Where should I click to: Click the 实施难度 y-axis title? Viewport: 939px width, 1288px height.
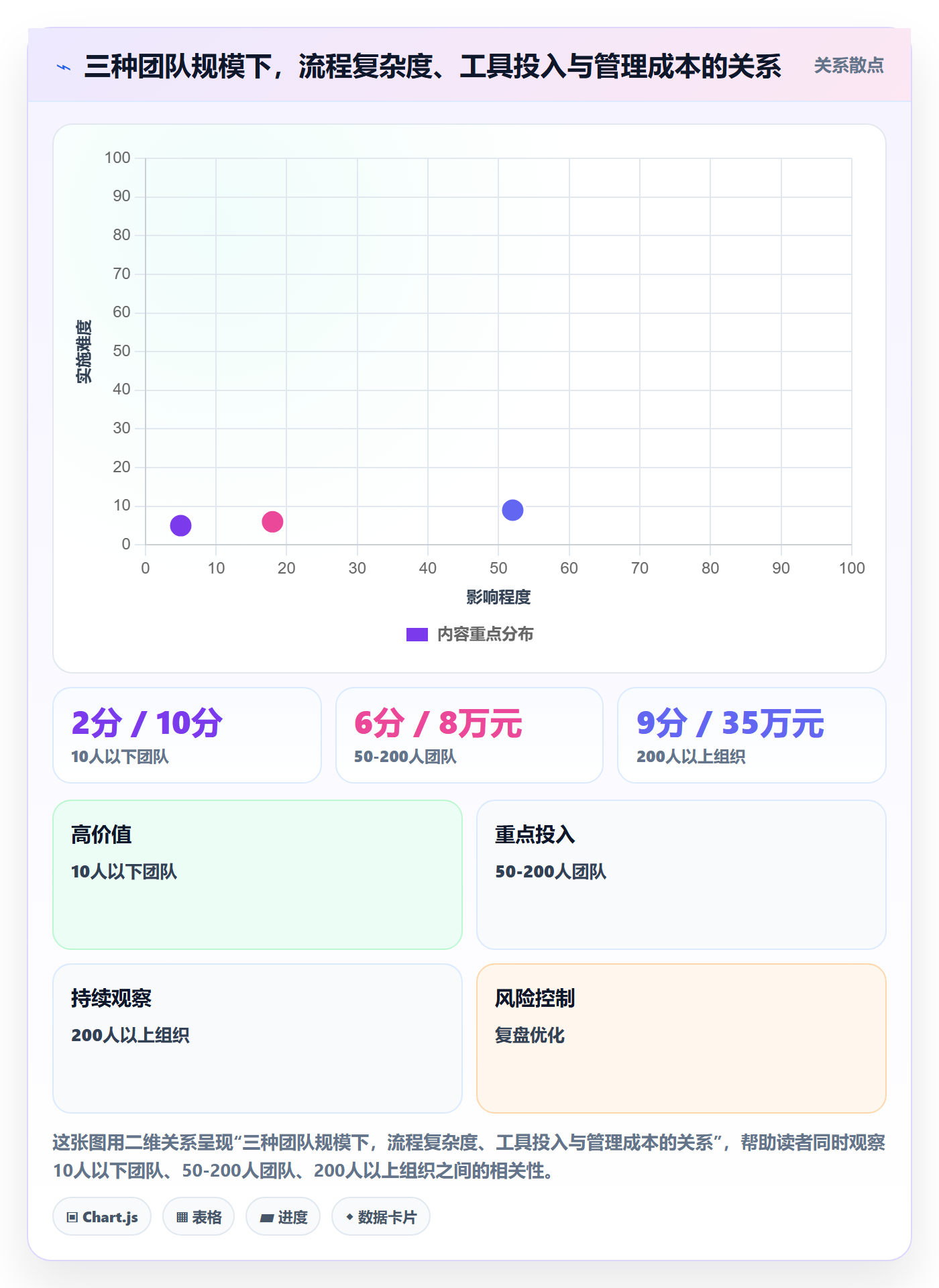coord(84,352)
